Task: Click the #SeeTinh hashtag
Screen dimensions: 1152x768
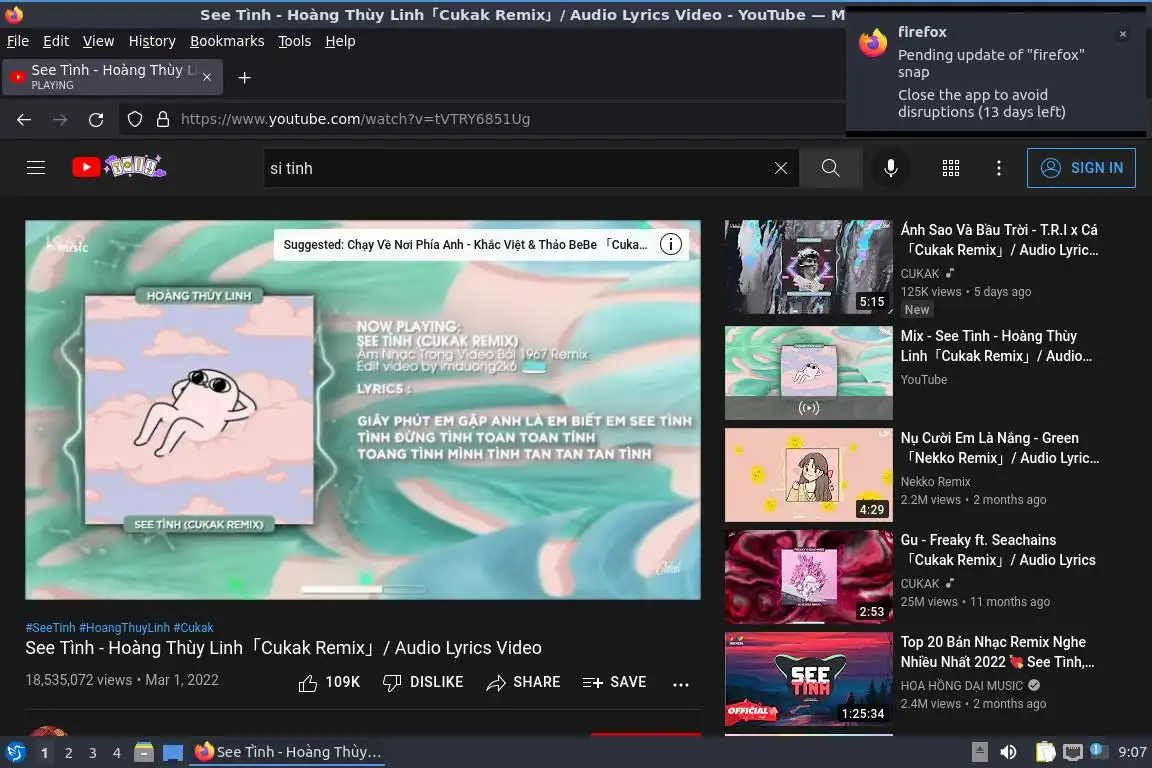Action: click(x=51, y=628)
